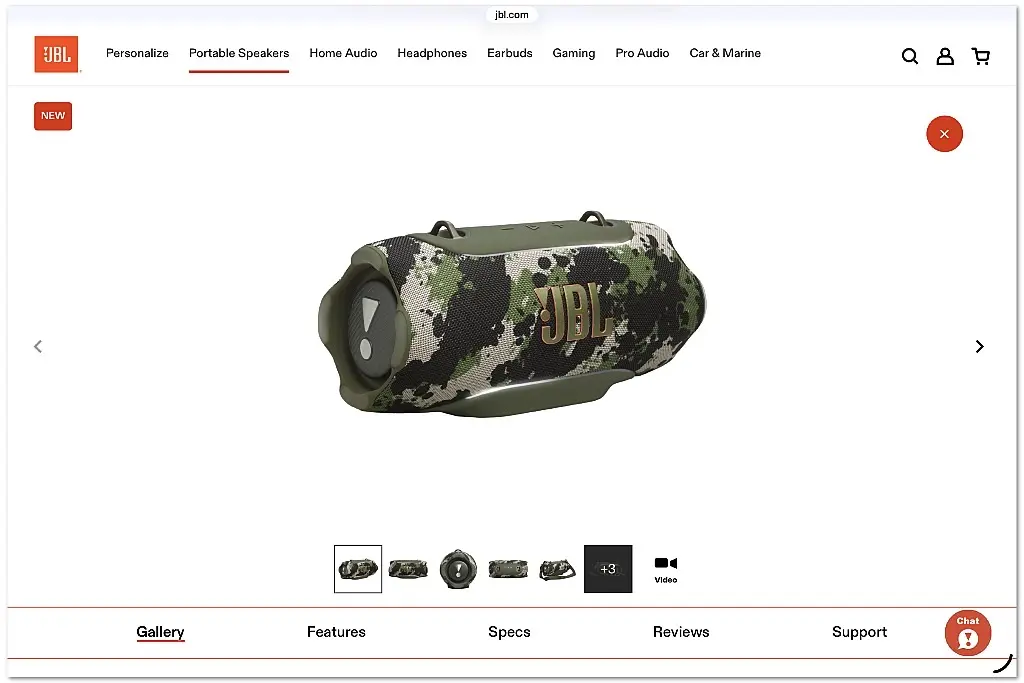Open the Chat bubble button
This screenshot has height=683, width=1024.
[968, 633]
